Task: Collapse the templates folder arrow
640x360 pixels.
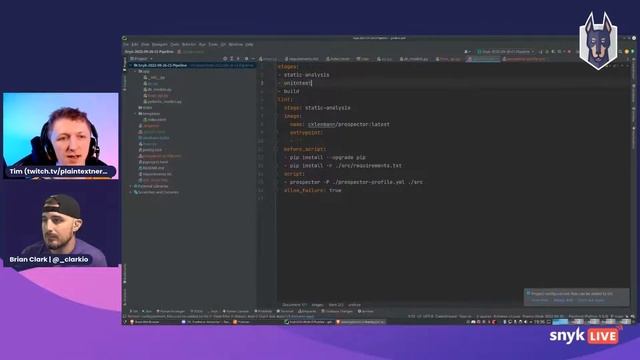Action: click(x=136, y=114)
